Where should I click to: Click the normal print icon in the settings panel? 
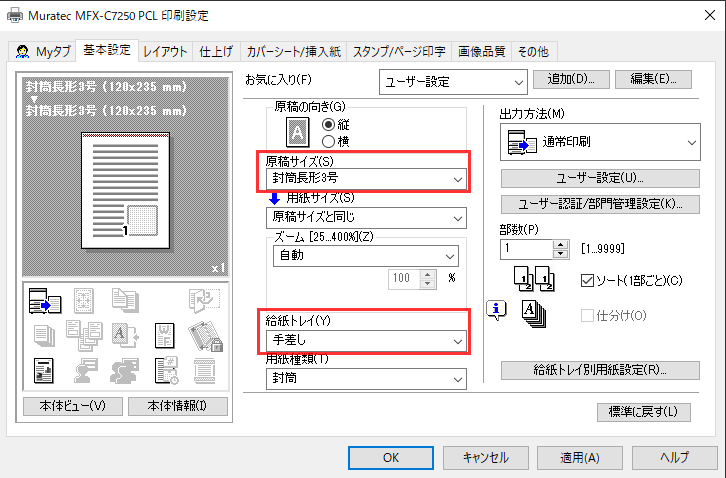[x=44, y=301]
